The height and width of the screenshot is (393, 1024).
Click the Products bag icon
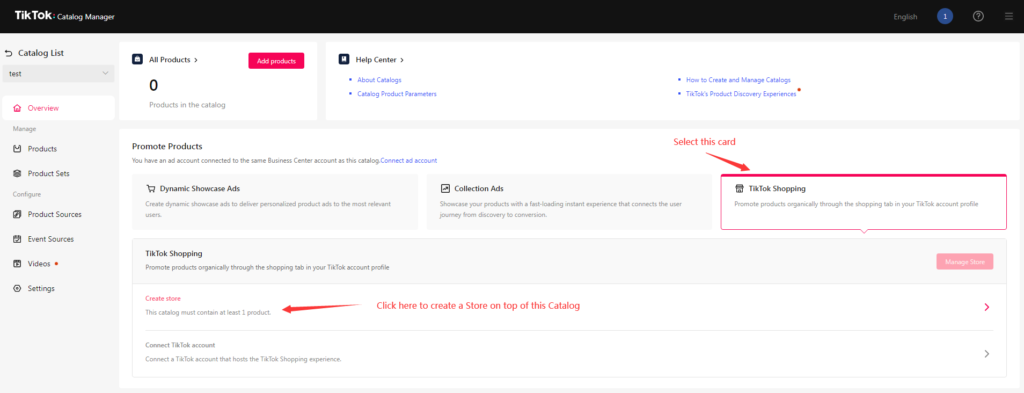pyautogui.click(x=17, y=149)
